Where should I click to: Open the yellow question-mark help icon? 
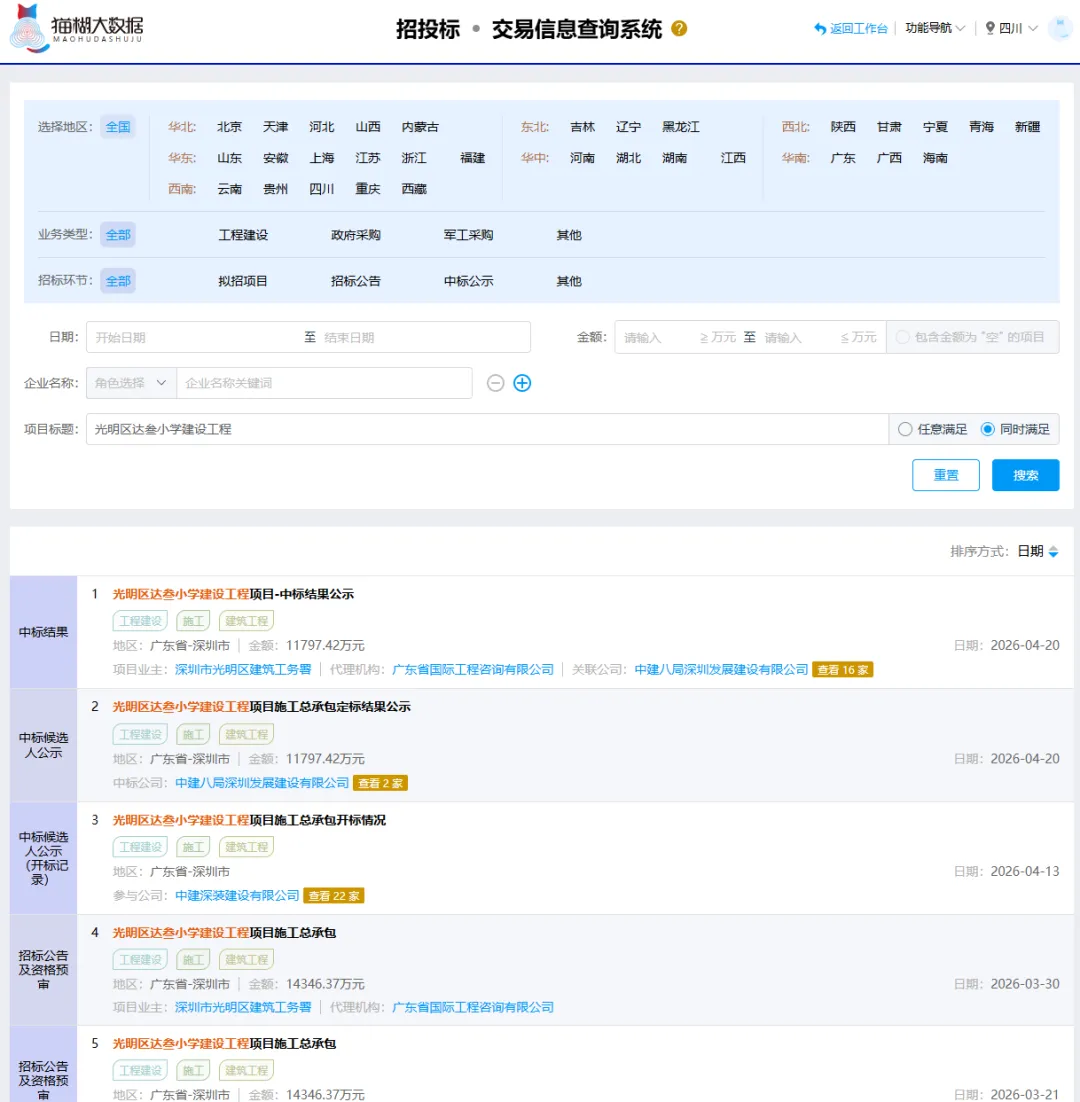[679, 29]
